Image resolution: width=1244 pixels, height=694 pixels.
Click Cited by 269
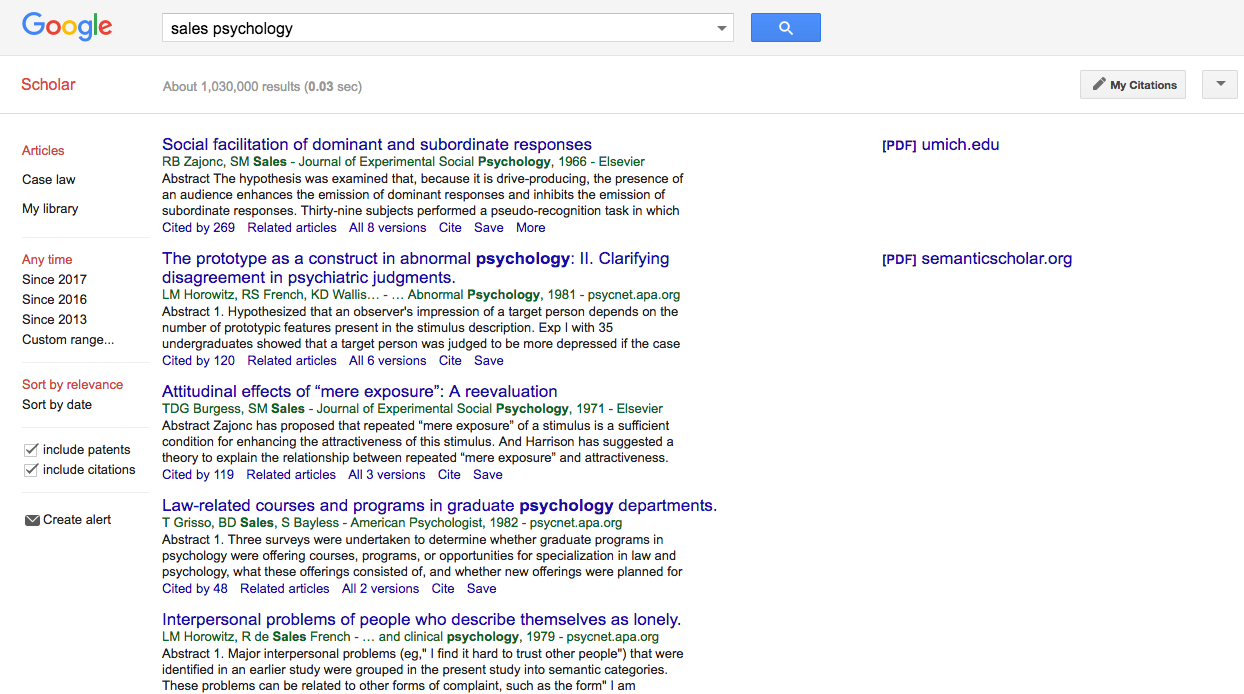click(198, 228)
